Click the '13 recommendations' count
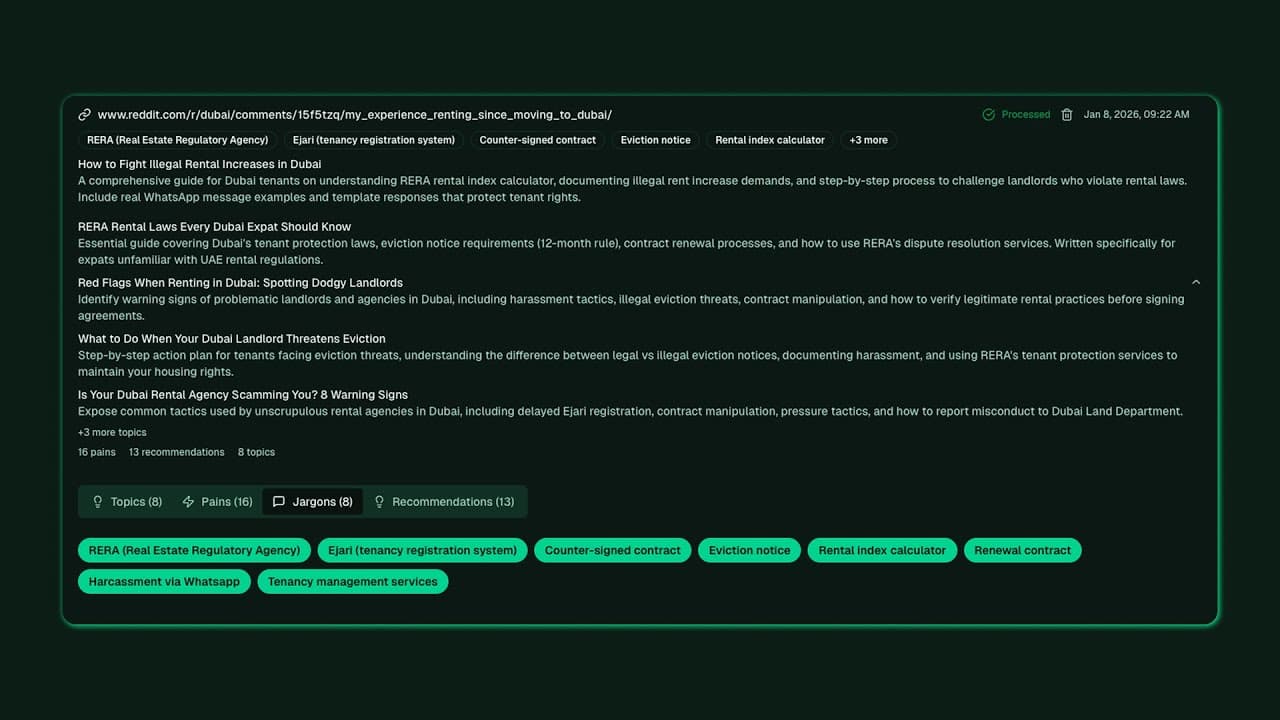The height and width of the screenshot is (720, 1280). 177,452
